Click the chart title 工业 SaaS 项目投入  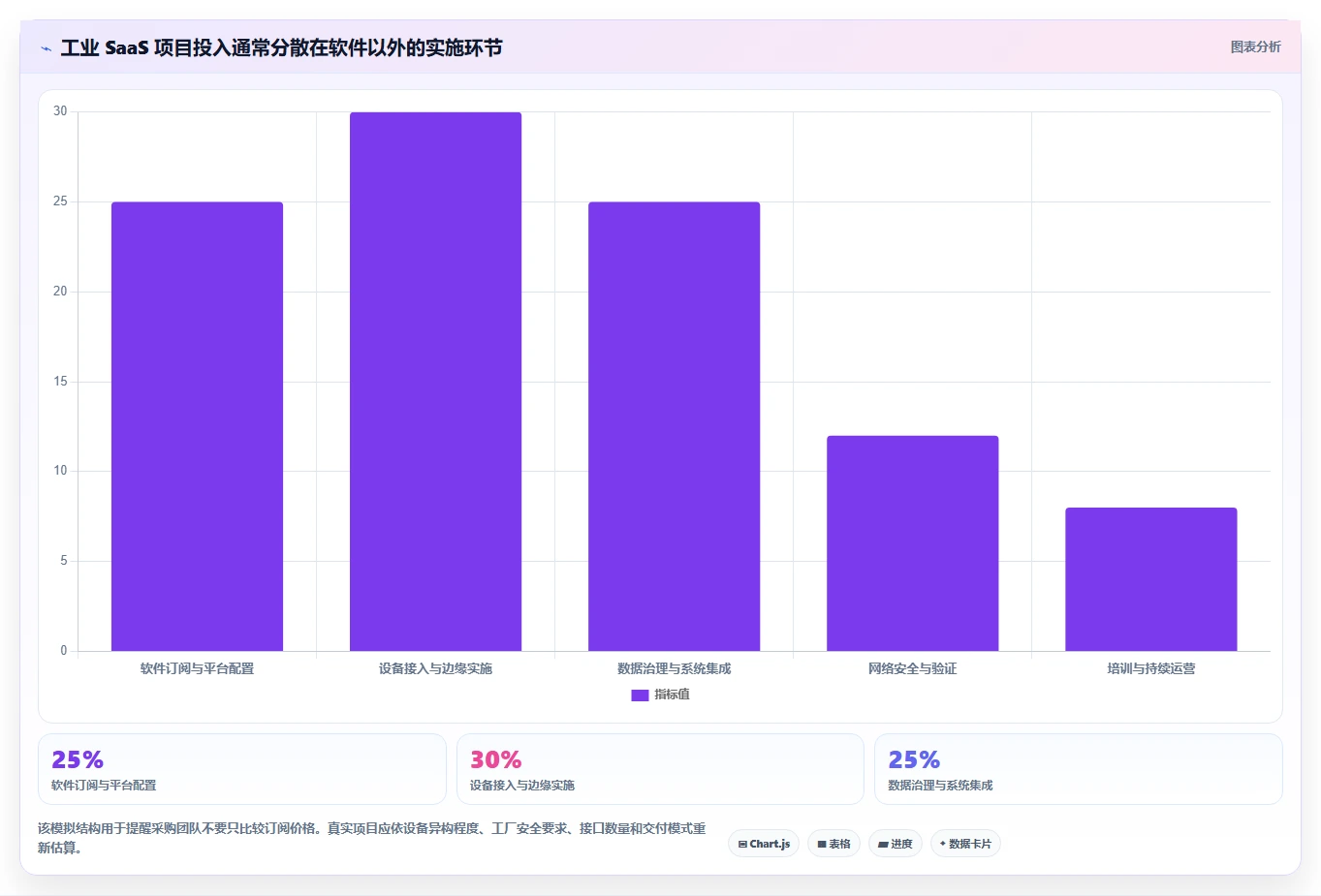(281, 47)
